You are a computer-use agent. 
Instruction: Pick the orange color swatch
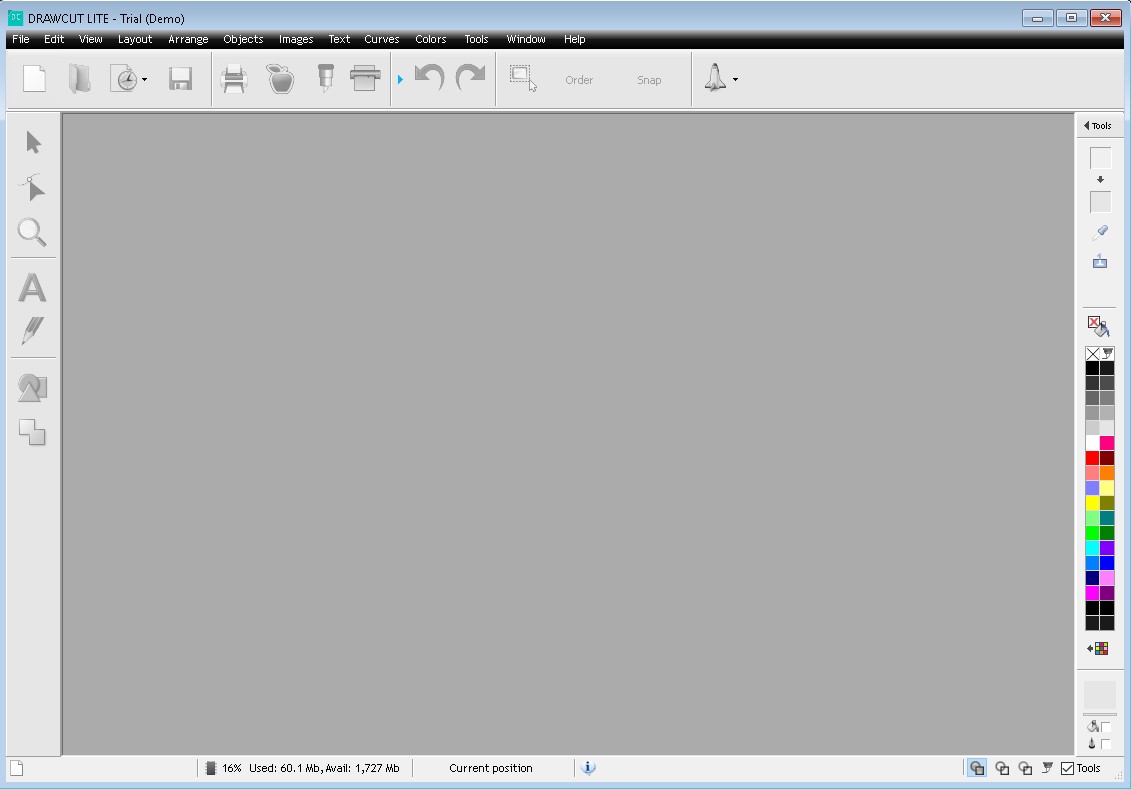click(x=1106, y=472)
